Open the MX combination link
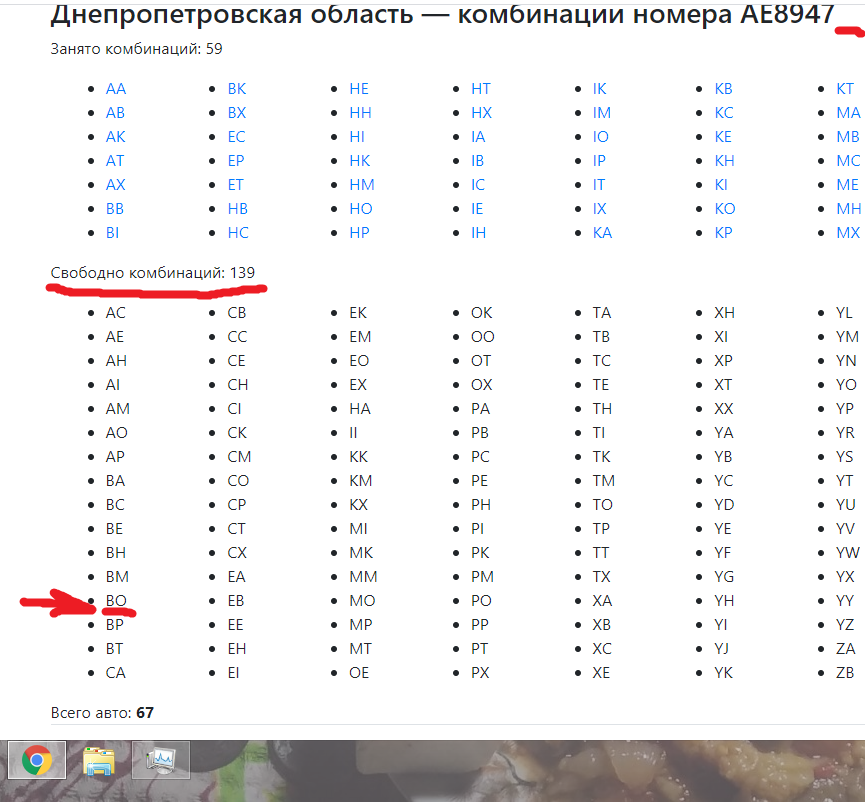Image resolution: width=865 pixels, height=802 pixels. [848, 233]
